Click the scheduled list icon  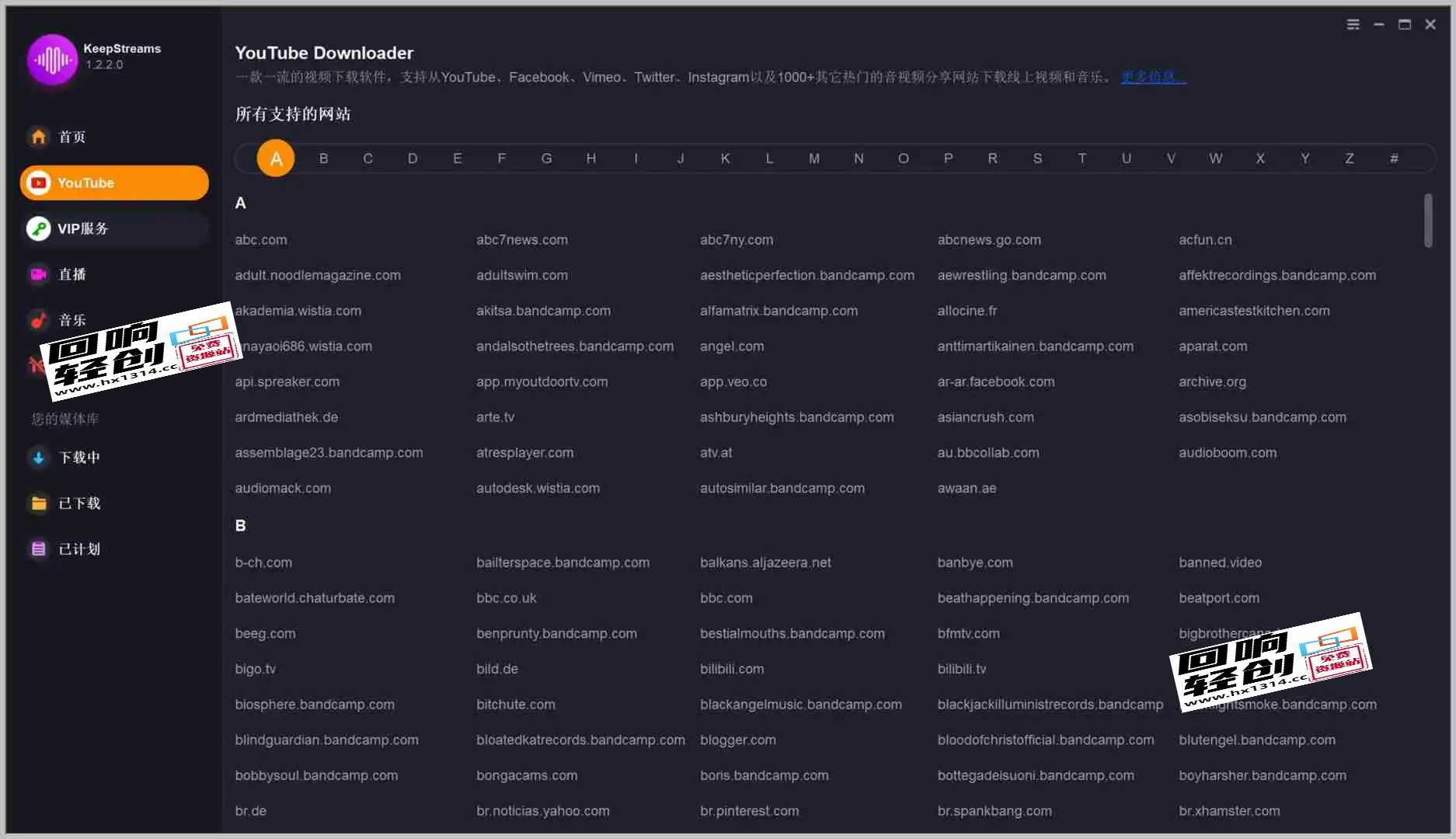[x=38, y=549]
